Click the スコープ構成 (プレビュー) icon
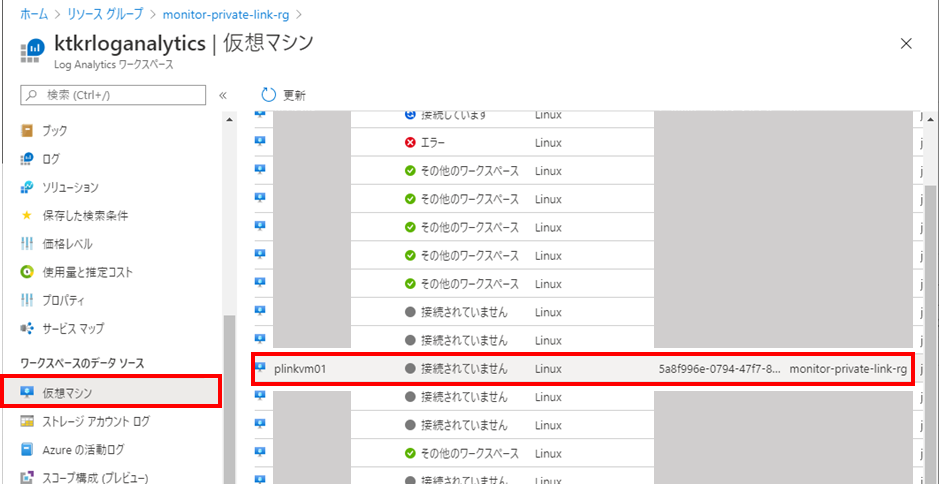Image resolution: width=939 pixels, height=484 pixels. coord(27,477)
